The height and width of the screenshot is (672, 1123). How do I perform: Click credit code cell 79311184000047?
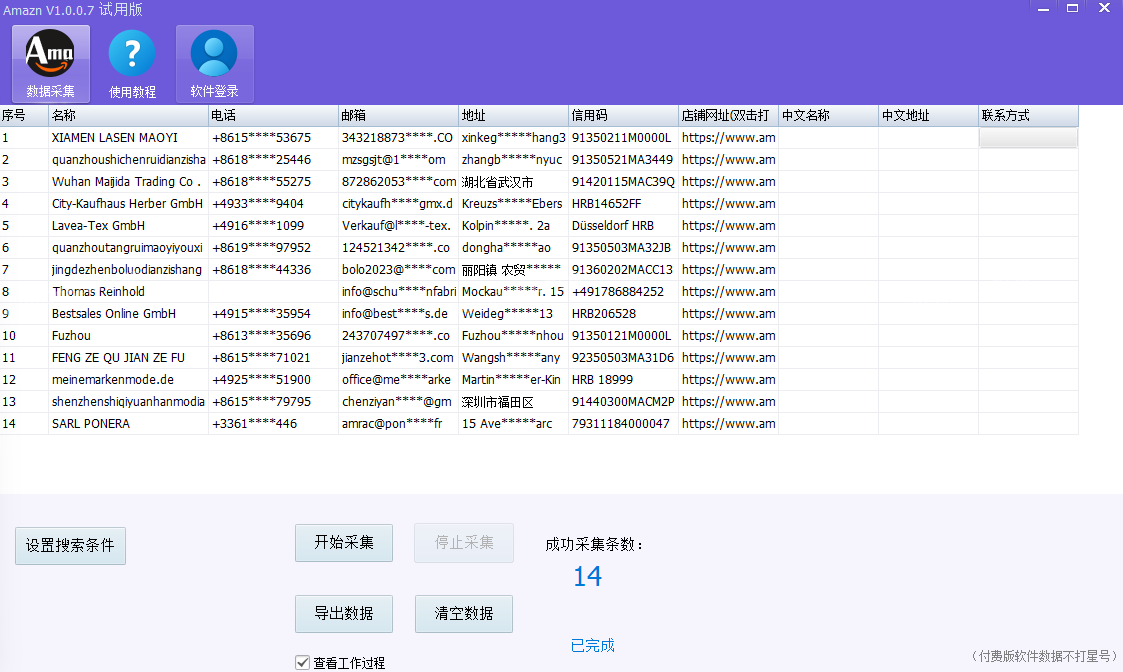623,424
